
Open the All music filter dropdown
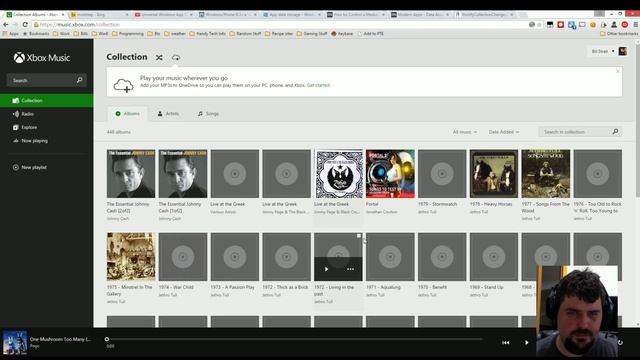(464, 132)
